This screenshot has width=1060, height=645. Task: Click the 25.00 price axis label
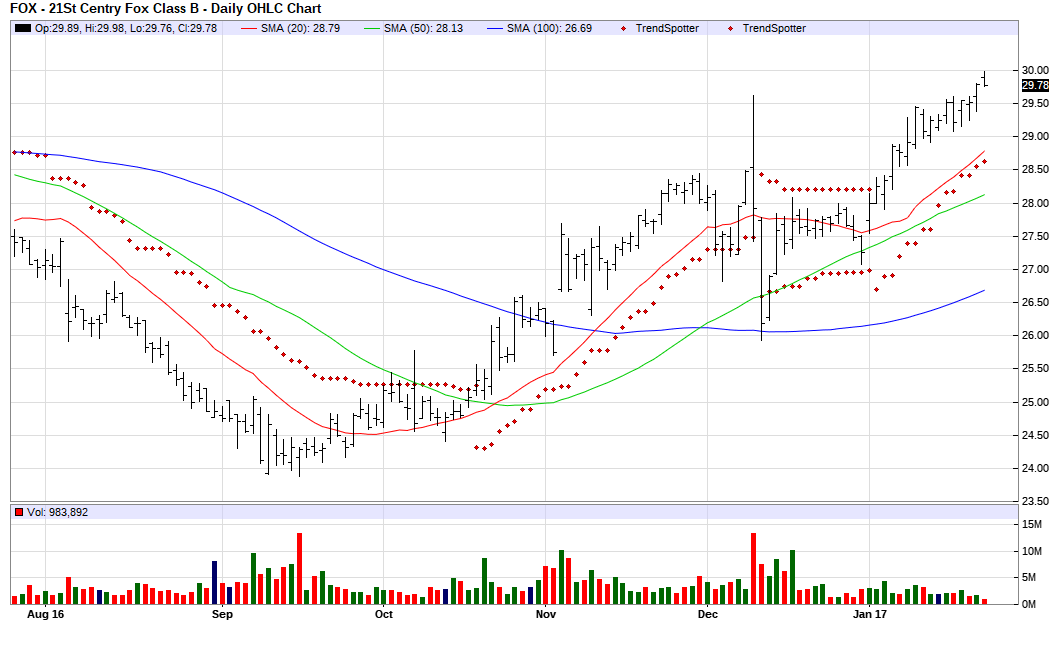tap(1035, 402)
